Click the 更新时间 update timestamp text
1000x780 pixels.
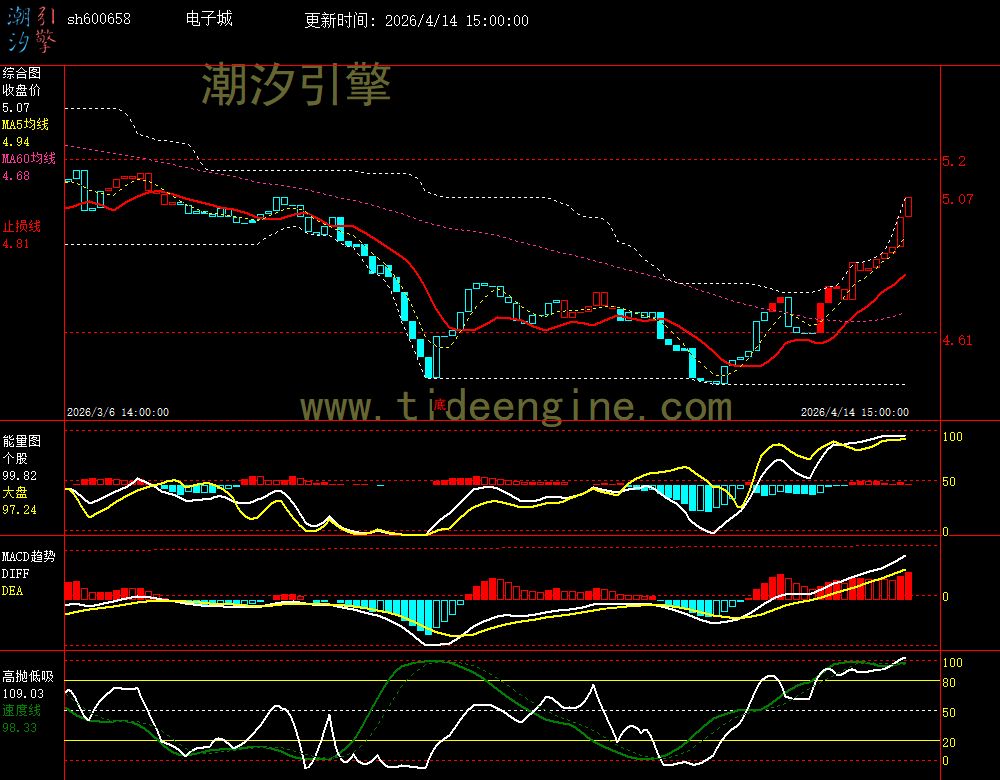click(417, 20)
